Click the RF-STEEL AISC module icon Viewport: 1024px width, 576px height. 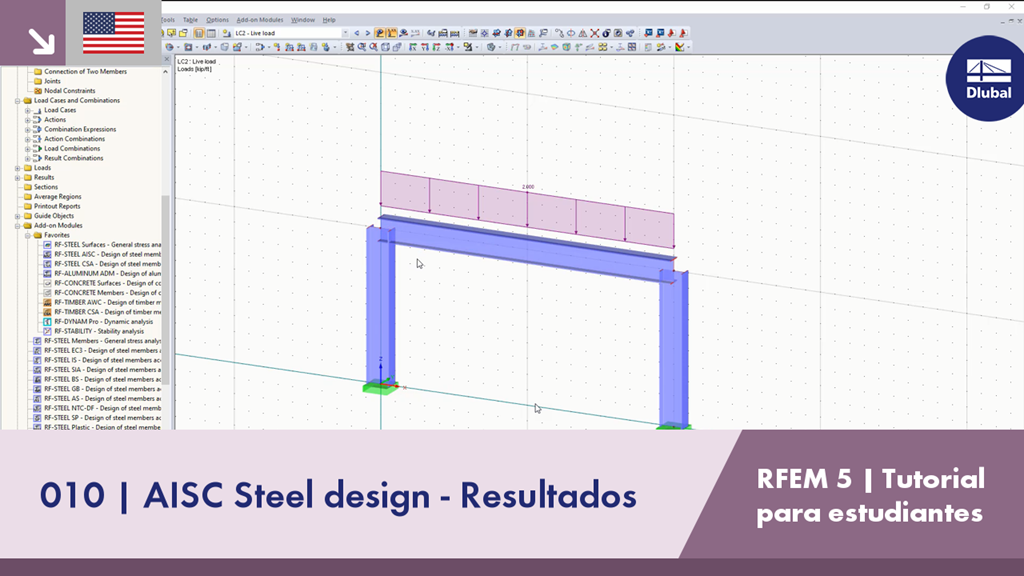point(47,255)
